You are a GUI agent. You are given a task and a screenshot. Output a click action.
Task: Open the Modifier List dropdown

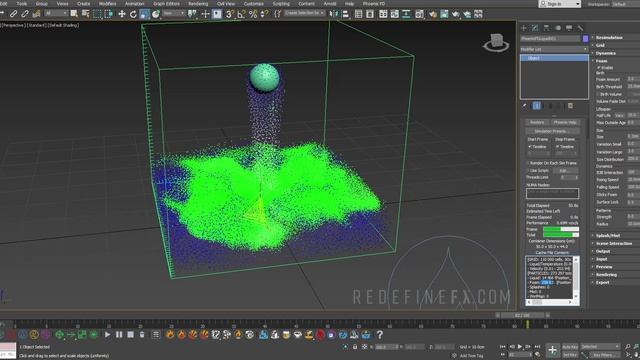(554, 49)
